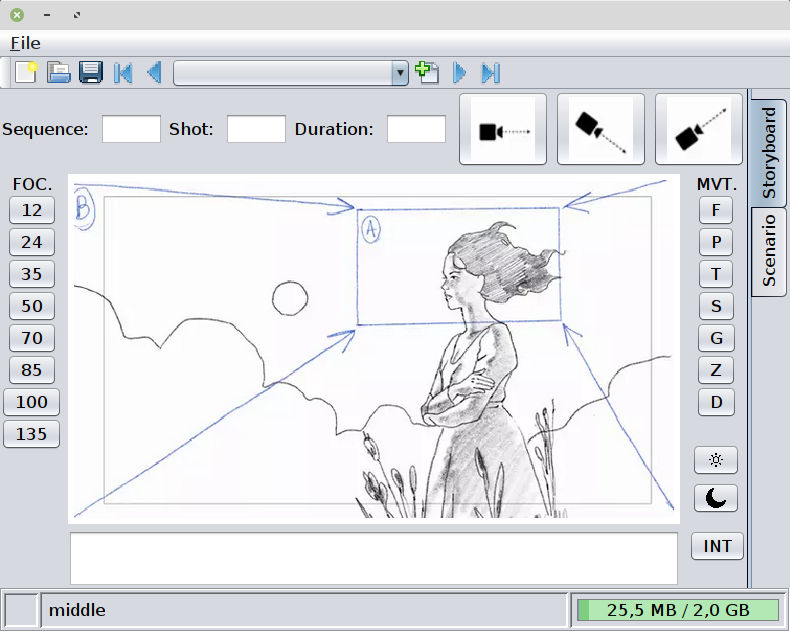
Task: Click the Sequence input field
Action: point(131,129)
